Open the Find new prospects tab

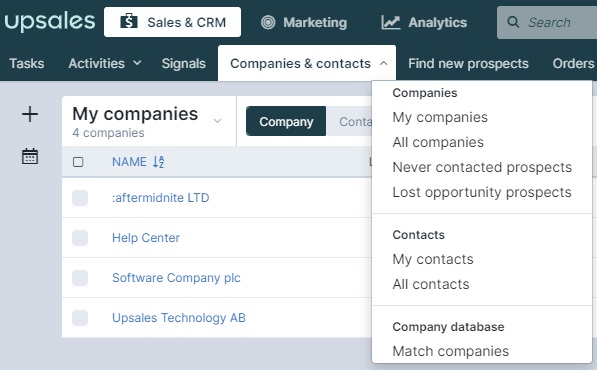[x=468, y=63]
